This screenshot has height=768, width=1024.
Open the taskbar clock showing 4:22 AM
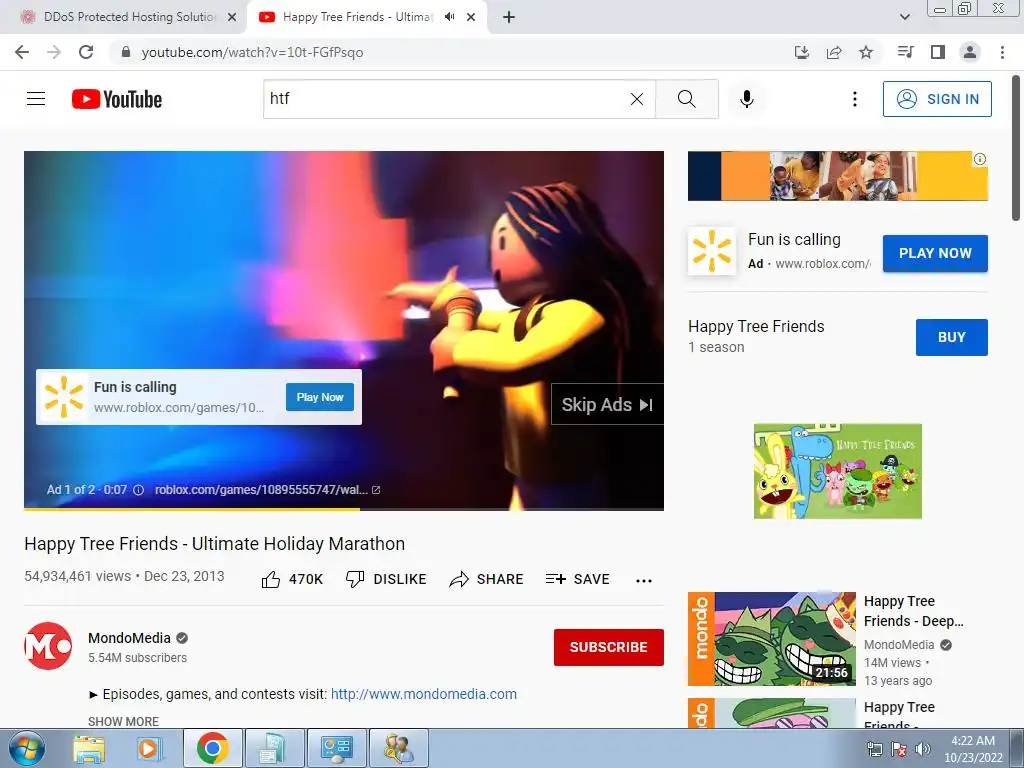pos(973,749)
